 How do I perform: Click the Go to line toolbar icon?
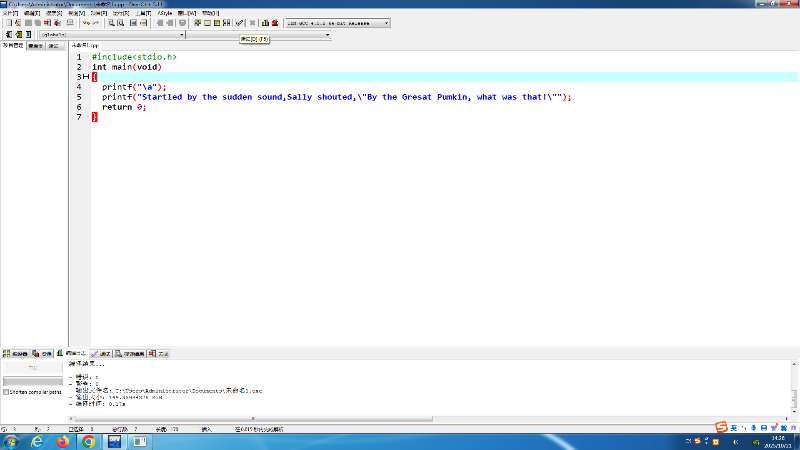click(x=143, y=23)
